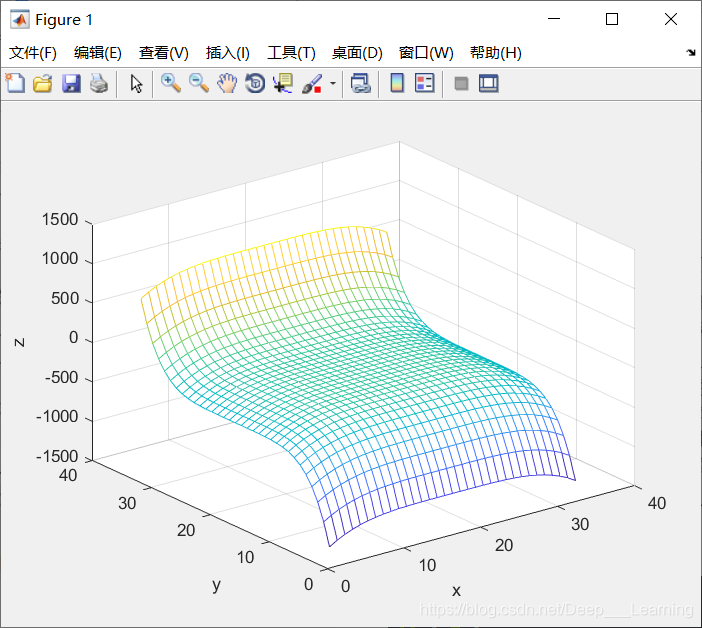Click the -1500 tick label on z axis

click(57, 457)
